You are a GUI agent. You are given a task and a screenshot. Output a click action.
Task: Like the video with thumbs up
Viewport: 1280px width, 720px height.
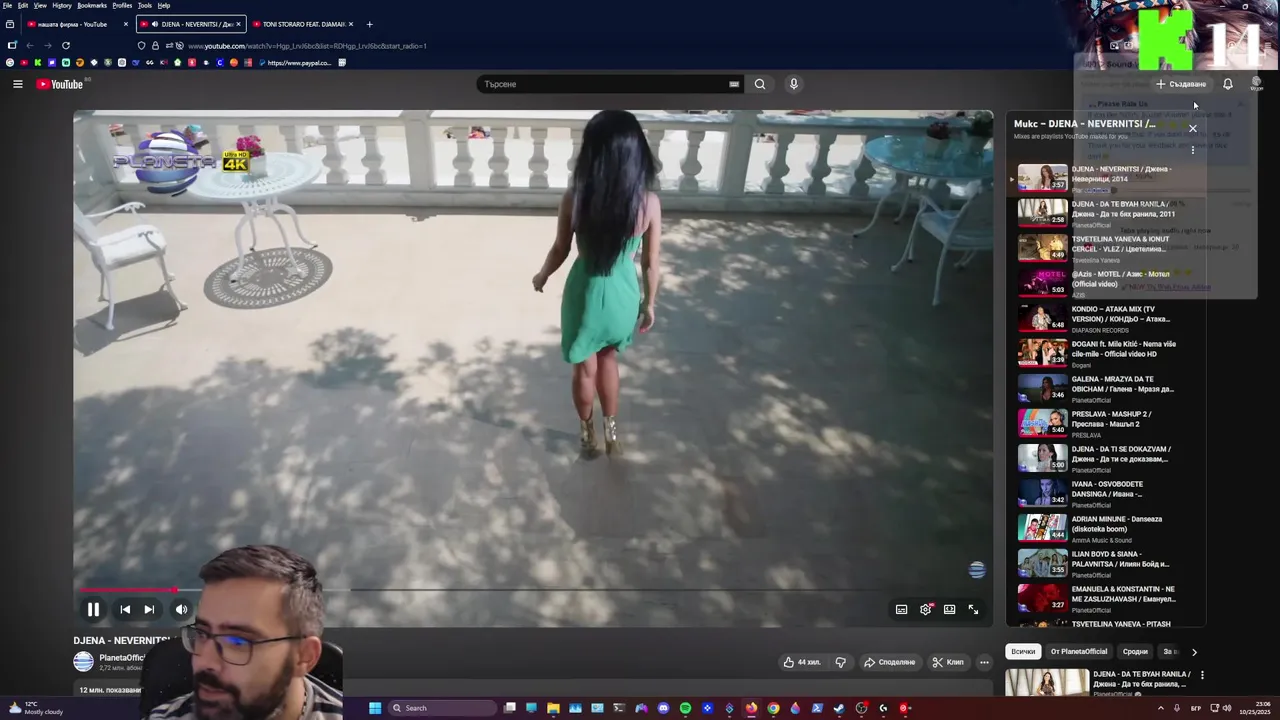(802, 662)
